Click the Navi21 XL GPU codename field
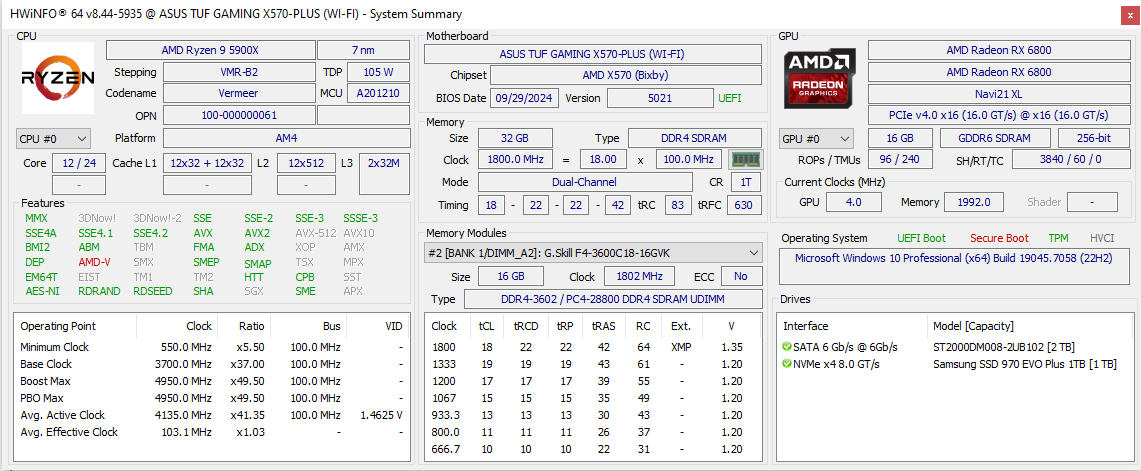The height and width of the screenshot is (471, 1141). click(998, 95)
